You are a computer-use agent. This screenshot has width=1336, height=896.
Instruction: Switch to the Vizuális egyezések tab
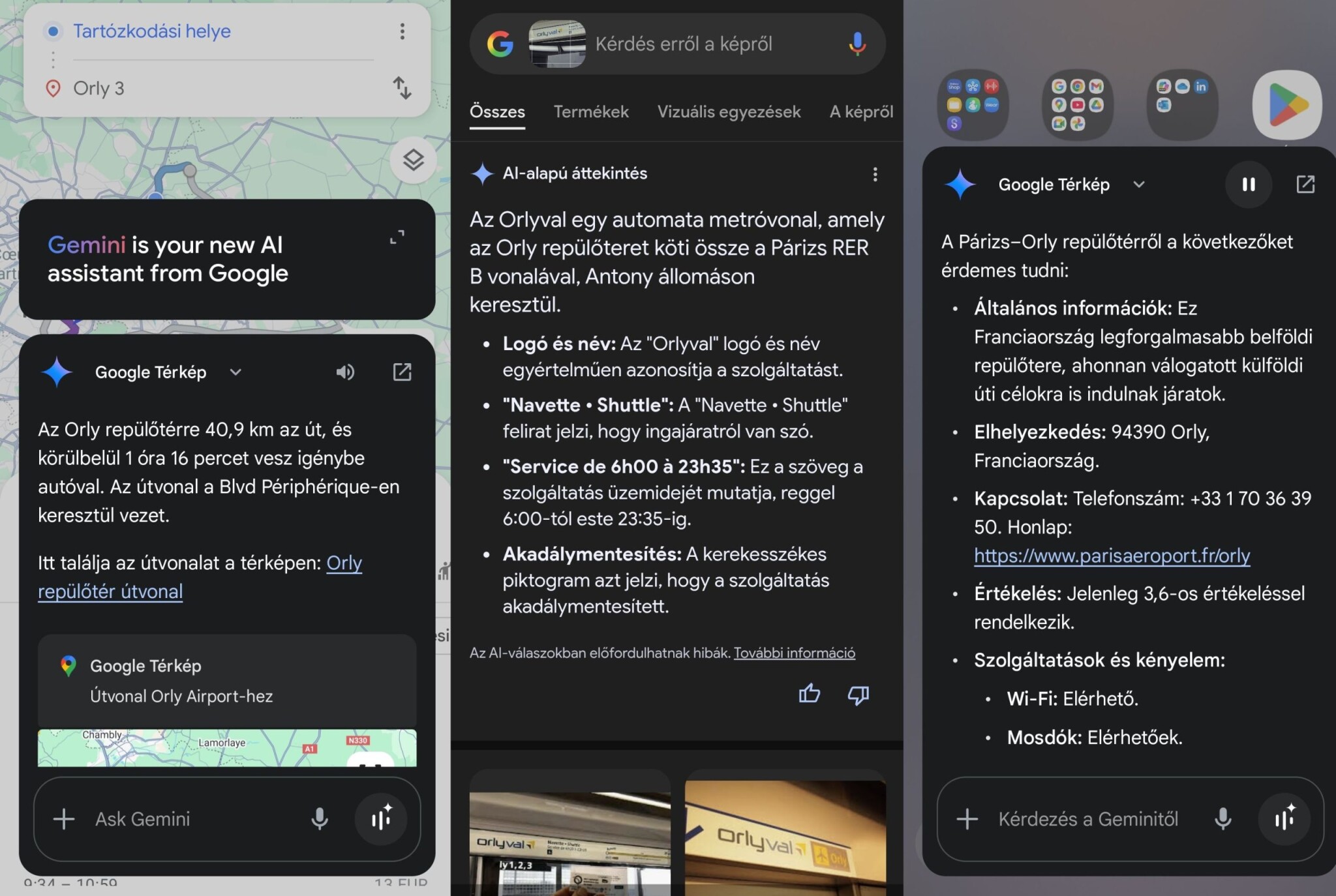pyautogui.click(x=729, y=112)
